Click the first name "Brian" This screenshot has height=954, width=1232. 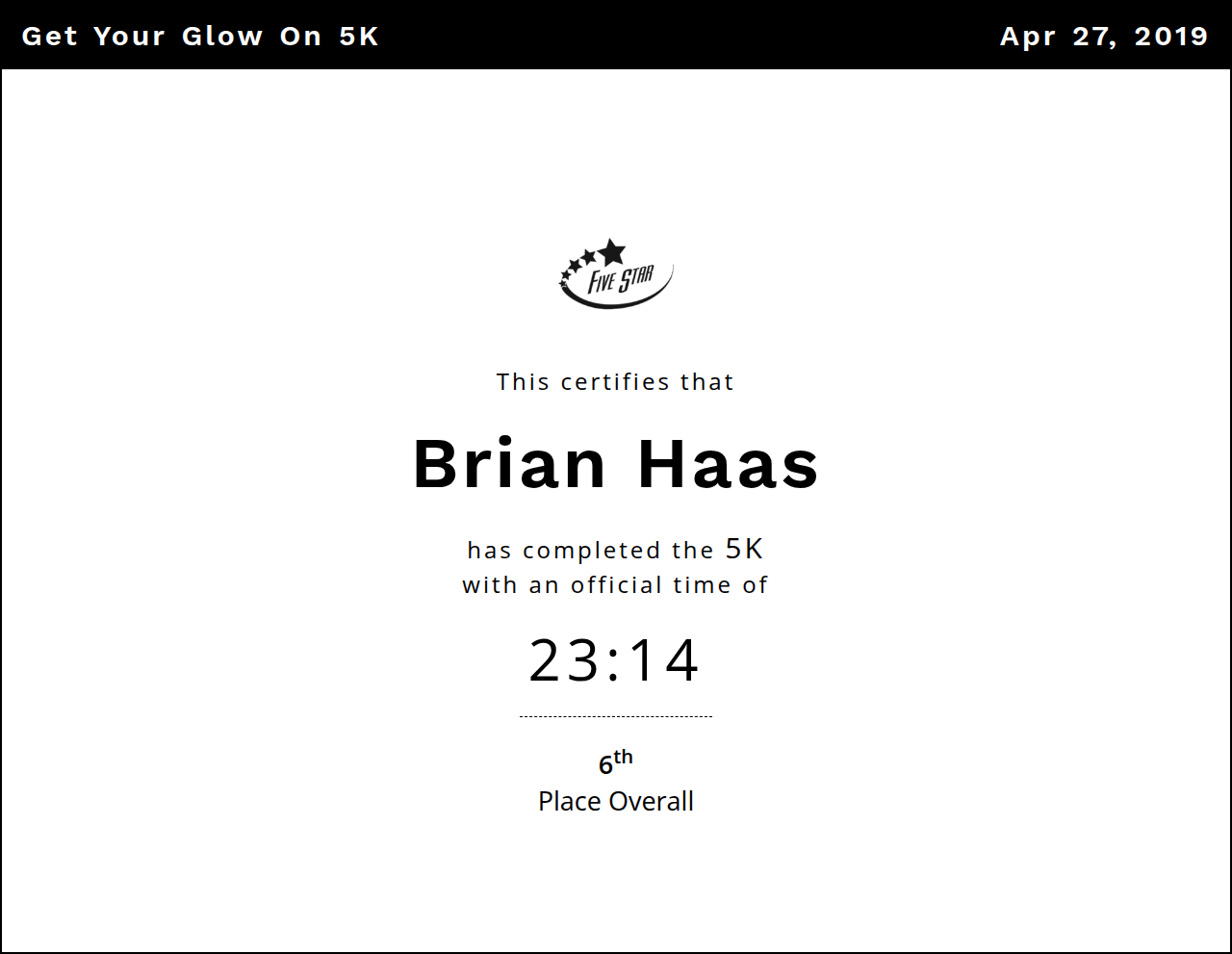coord(509,464)
